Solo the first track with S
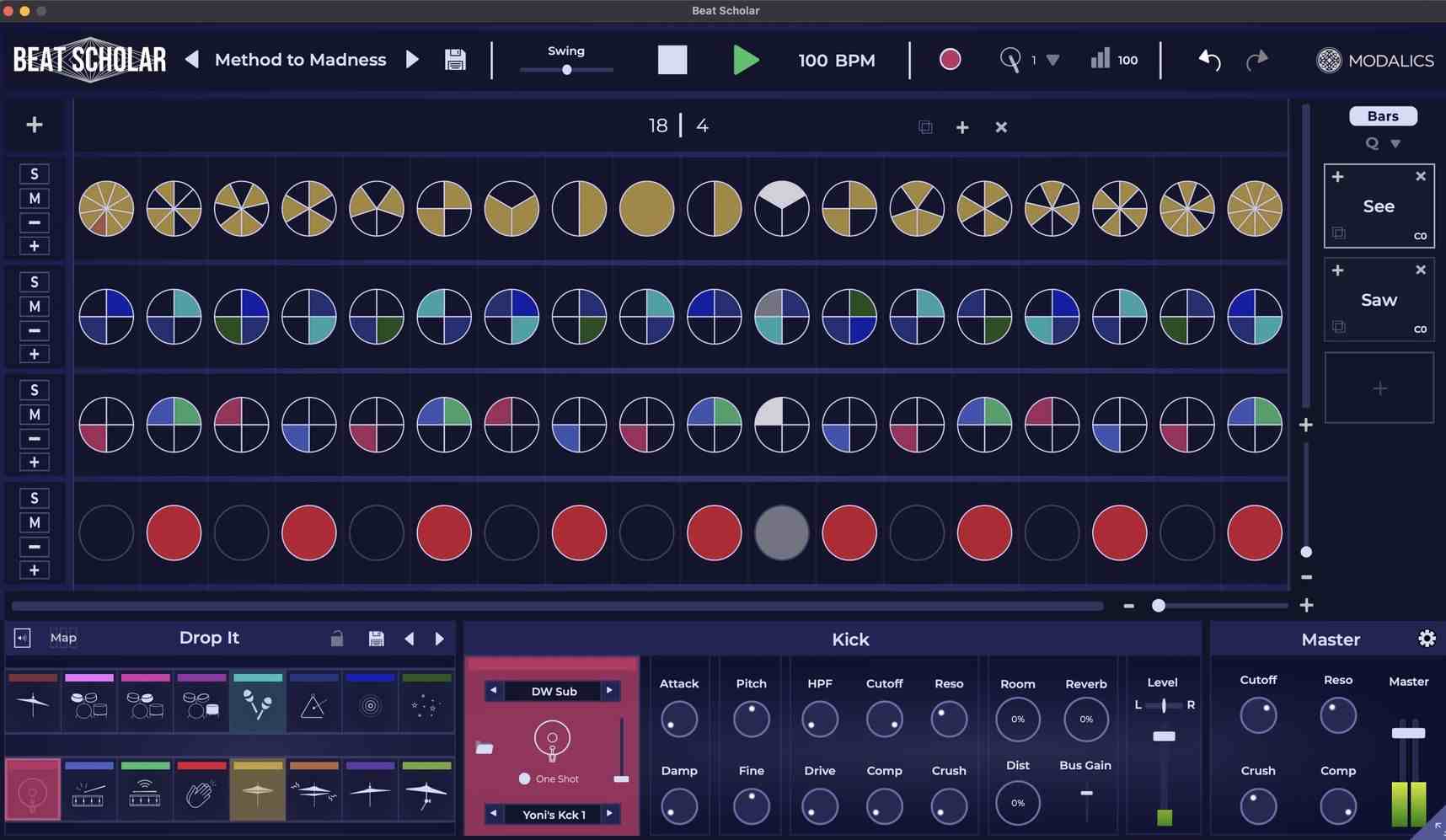Image resolution: width=1446 pixels, height=840 pixels. click(x=34, y=174)
